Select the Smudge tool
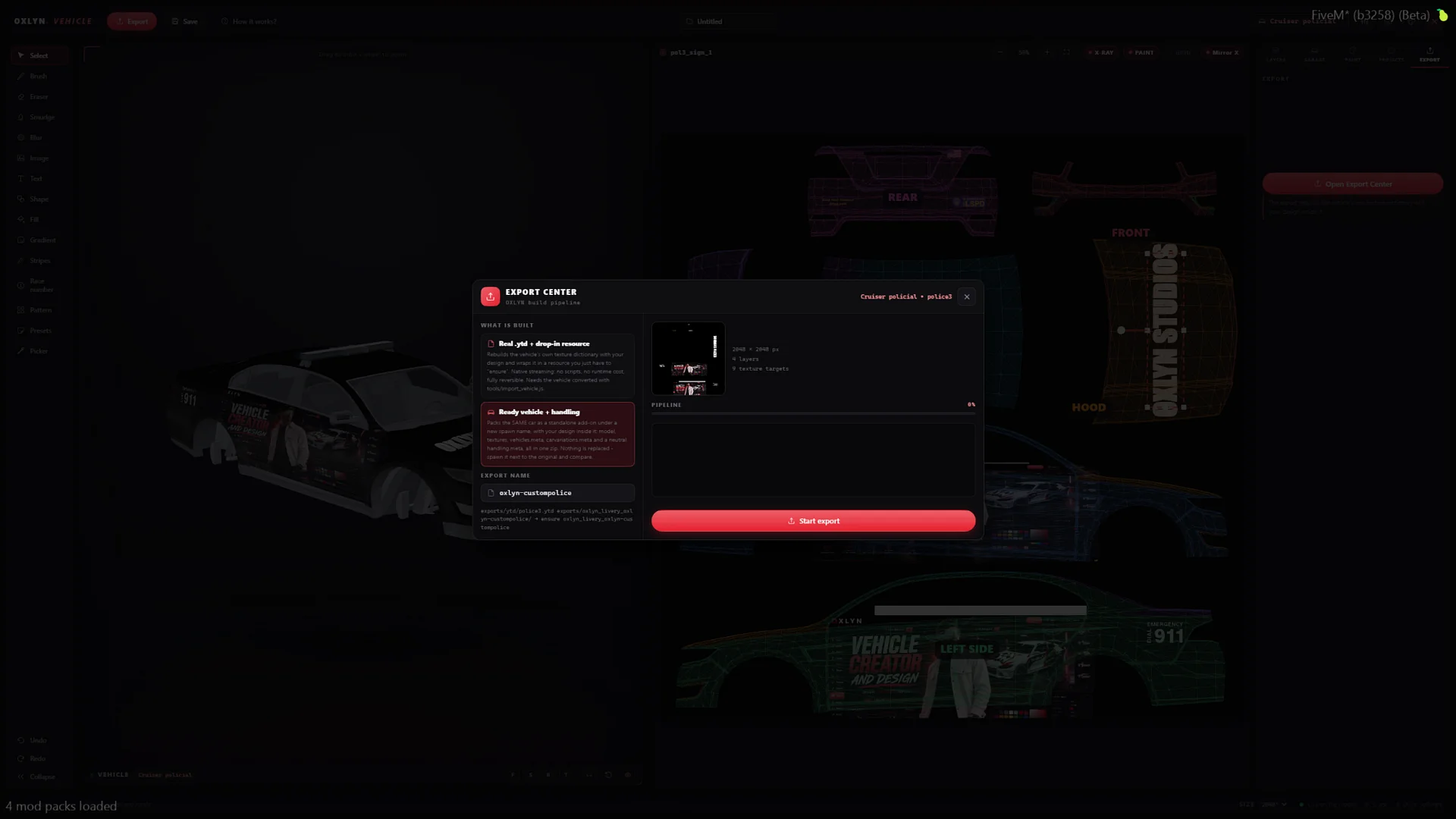Viewport: 1456px width, 819px height. point(39,117)
